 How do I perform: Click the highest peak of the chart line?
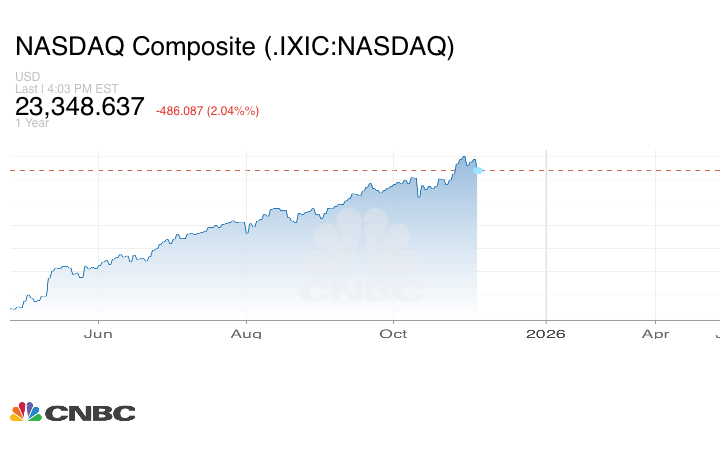point(463,157)
